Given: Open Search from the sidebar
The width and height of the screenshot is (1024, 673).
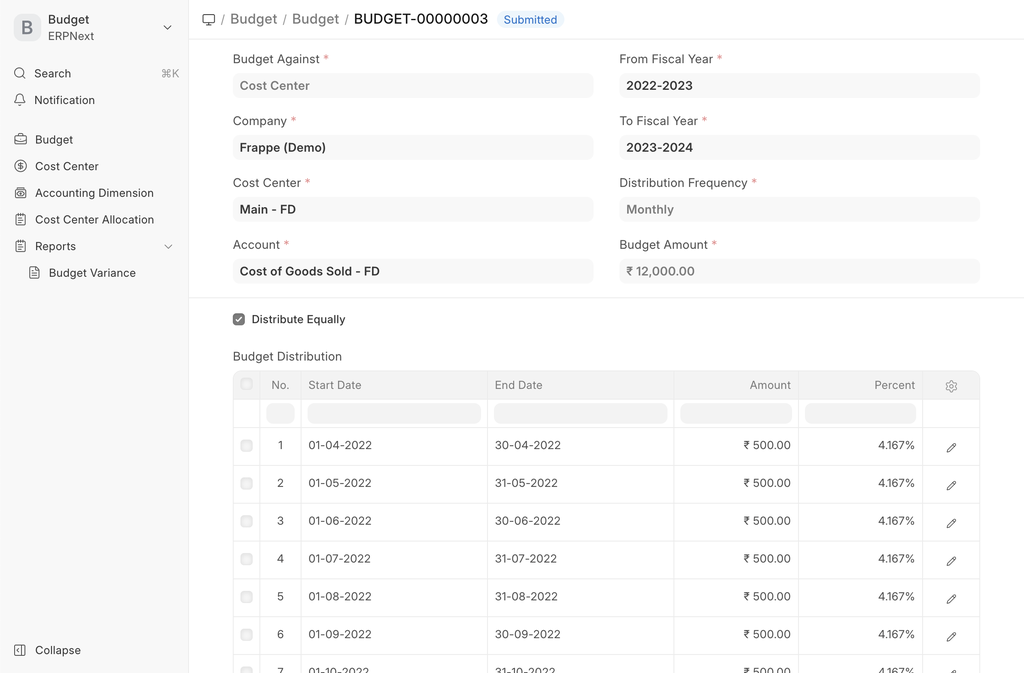Looking at the screenshot, I should (52, 73).
